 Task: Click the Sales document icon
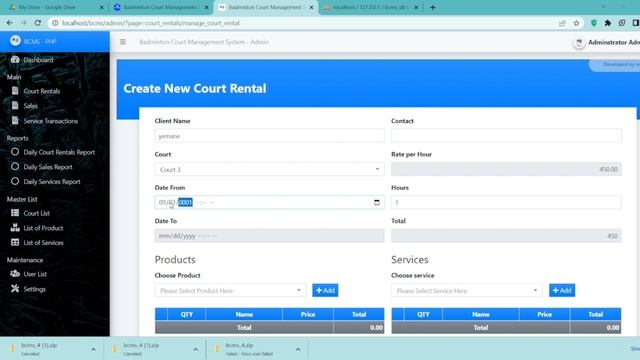(15, 105)
